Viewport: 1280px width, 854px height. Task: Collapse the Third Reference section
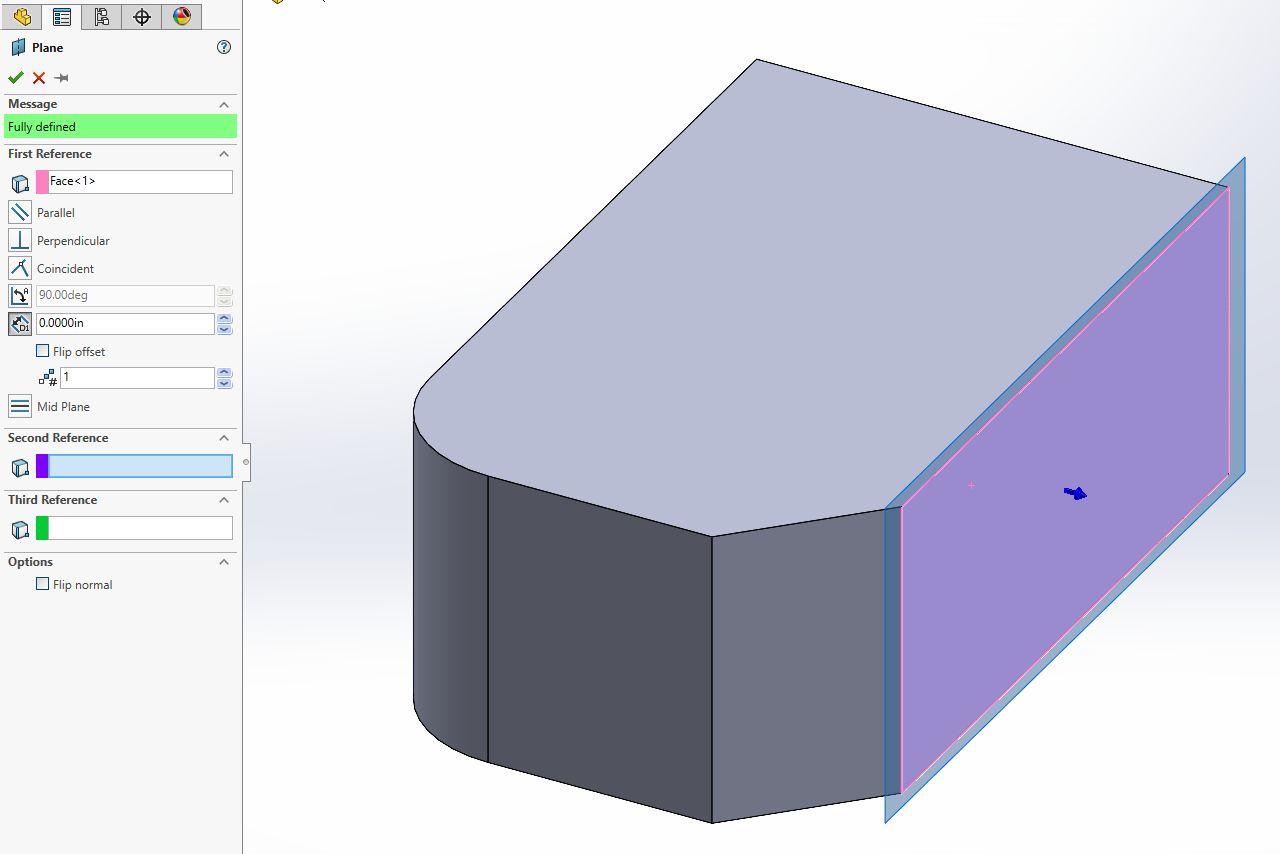pos(224,500)
